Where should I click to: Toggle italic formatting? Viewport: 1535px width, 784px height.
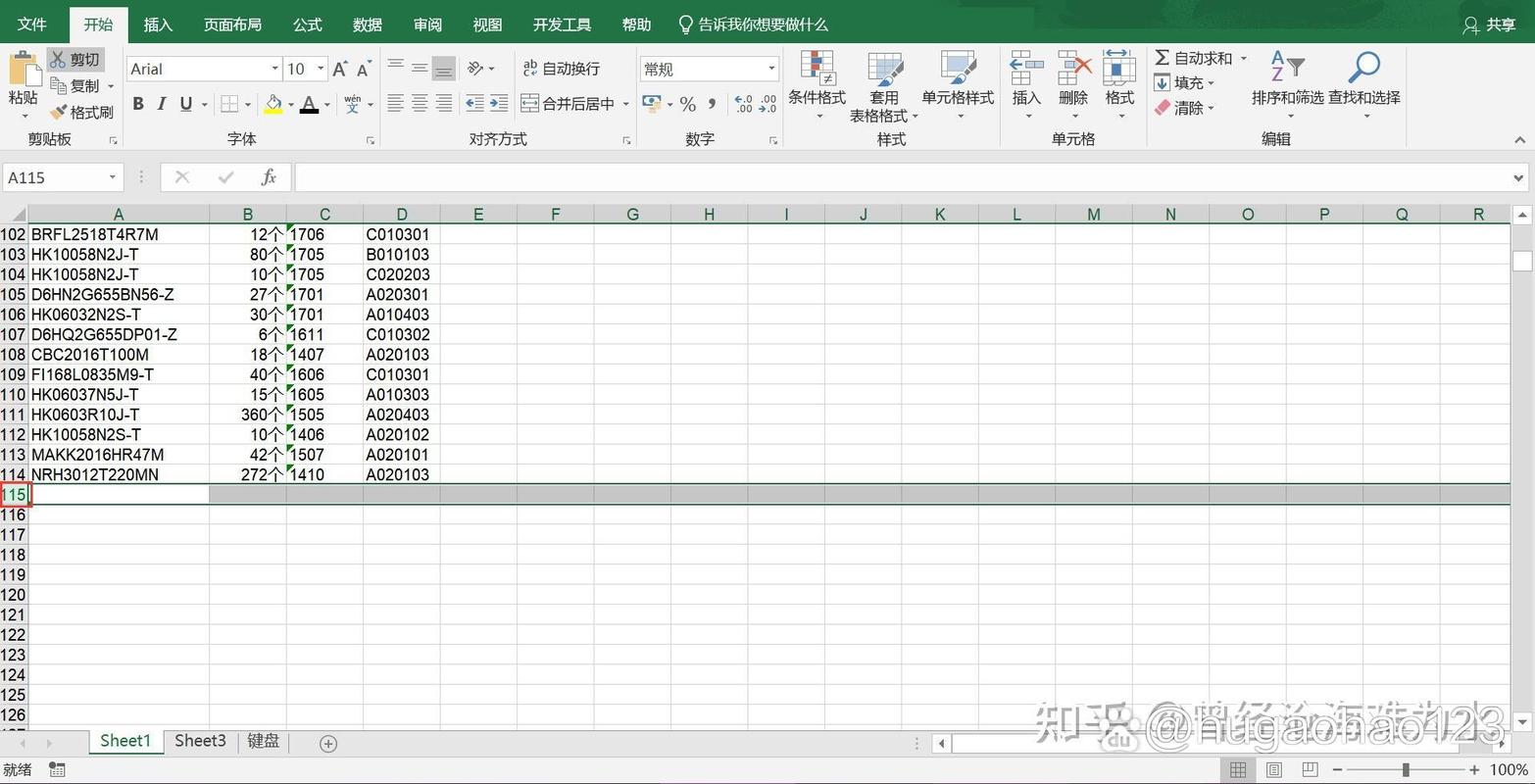point(162,103)
